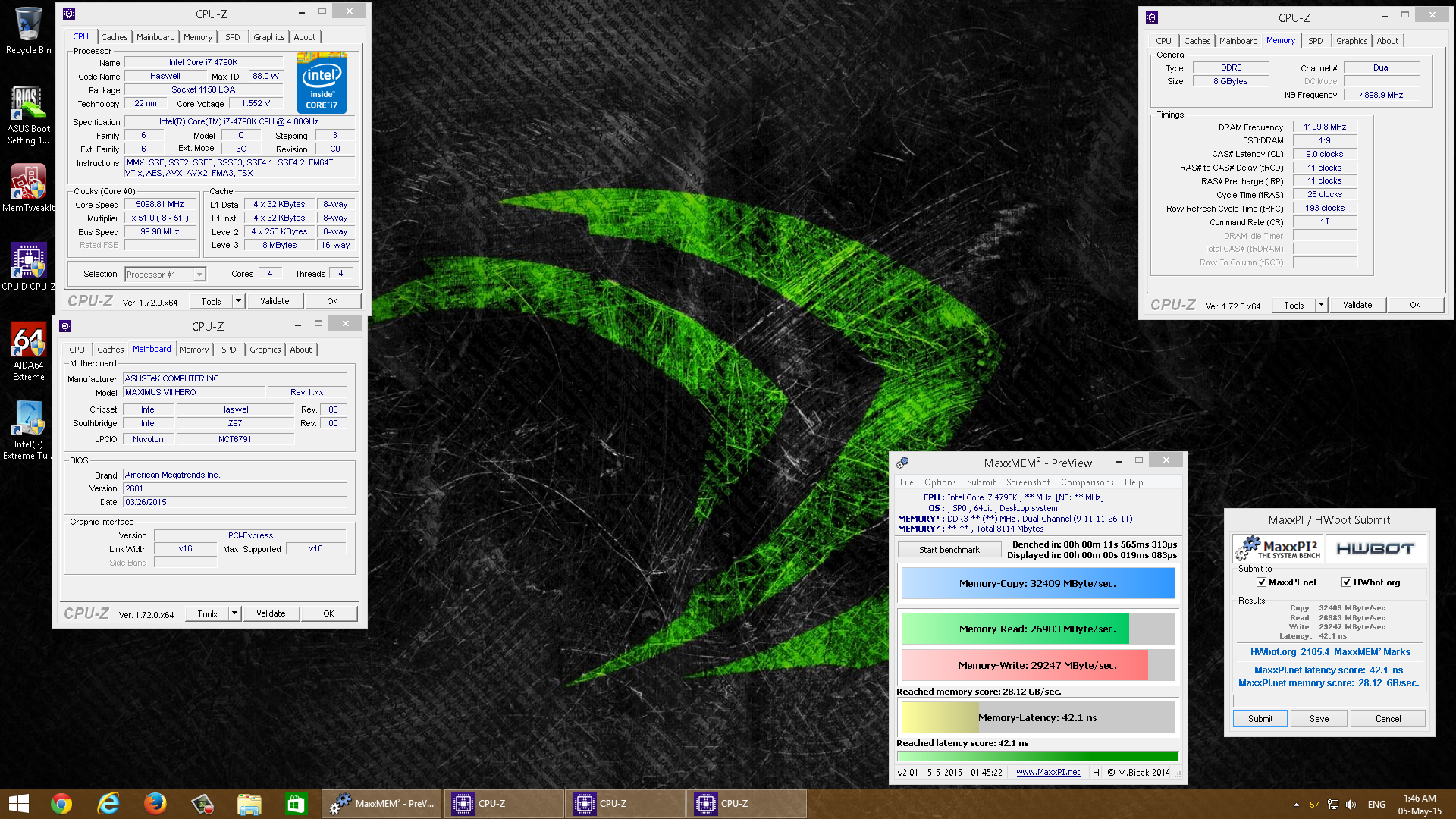Expand Tools dropdown arrow in the Mainboard window
Viewport: 1456px width, 819px height.
[x=234, y=613]
